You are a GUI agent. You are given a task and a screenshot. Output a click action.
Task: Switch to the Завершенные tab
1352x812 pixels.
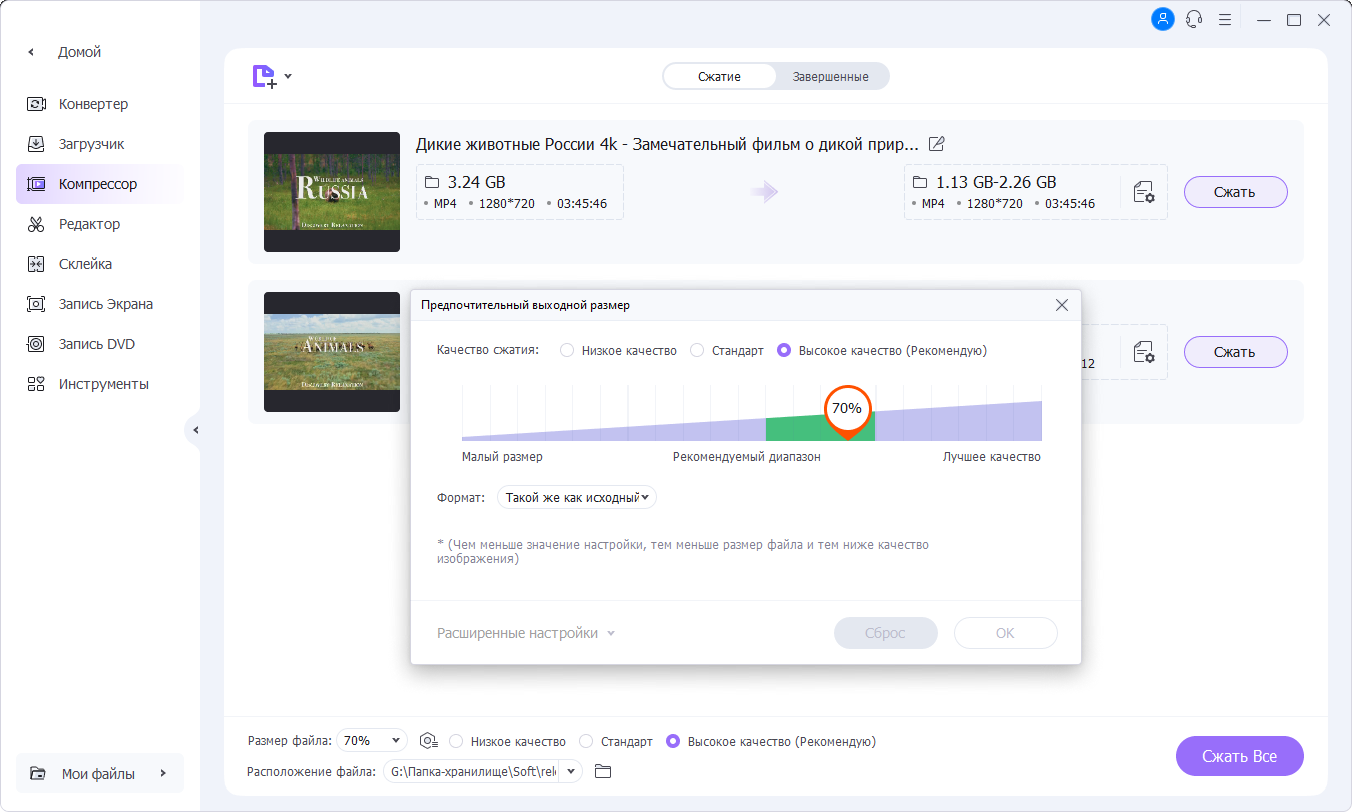pos(830,77)
